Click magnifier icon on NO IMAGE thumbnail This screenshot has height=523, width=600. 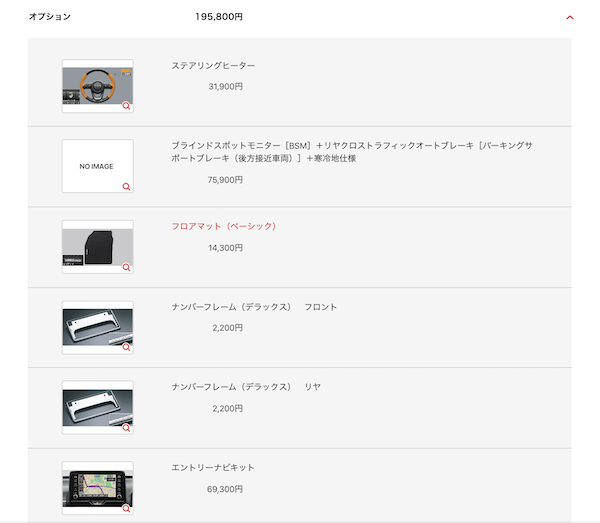coord(127,186)
